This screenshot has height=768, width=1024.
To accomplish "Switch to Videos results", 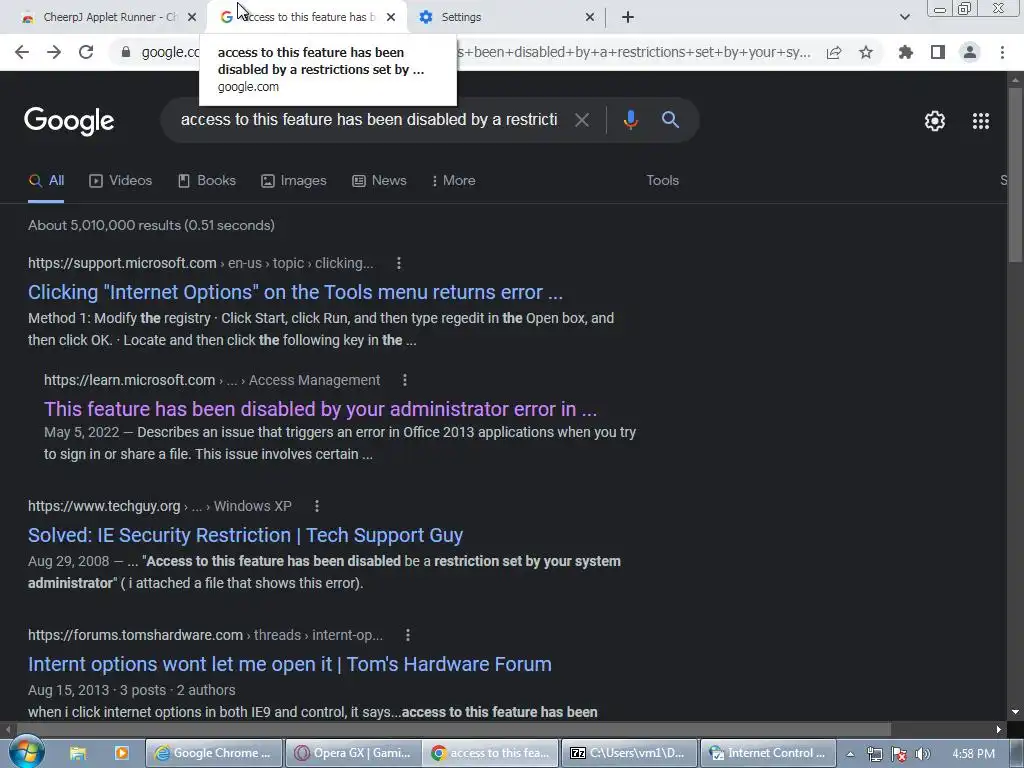I will coord(121,181).
